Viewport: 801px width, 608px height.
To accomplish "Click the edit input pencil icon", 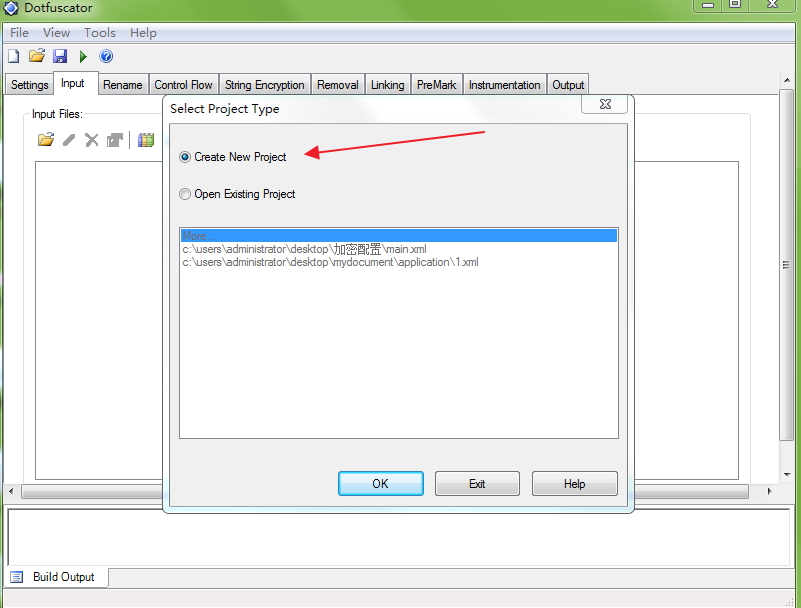I will [69, 140].
